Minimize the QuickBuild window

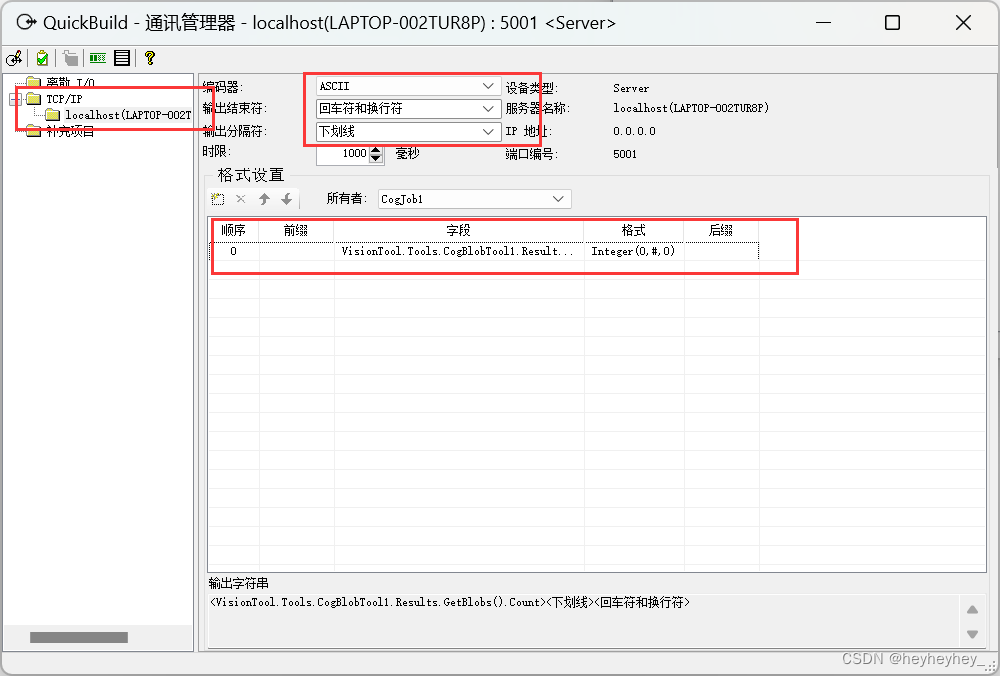pos(823,23)
